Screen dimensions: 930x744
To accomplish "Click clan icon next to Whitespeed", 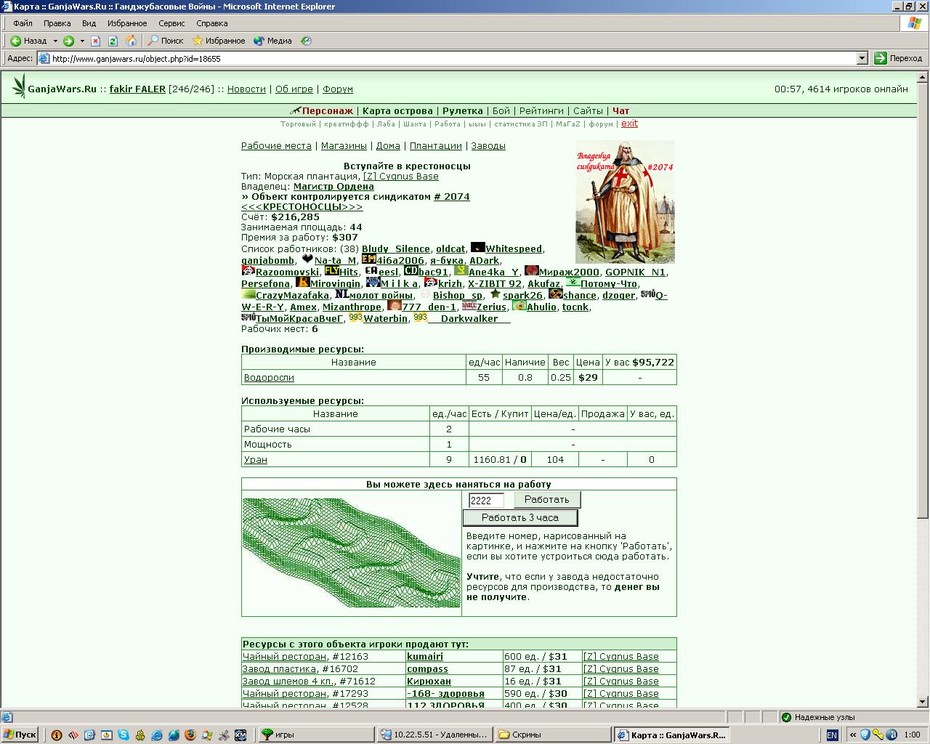I will [477, 247].
